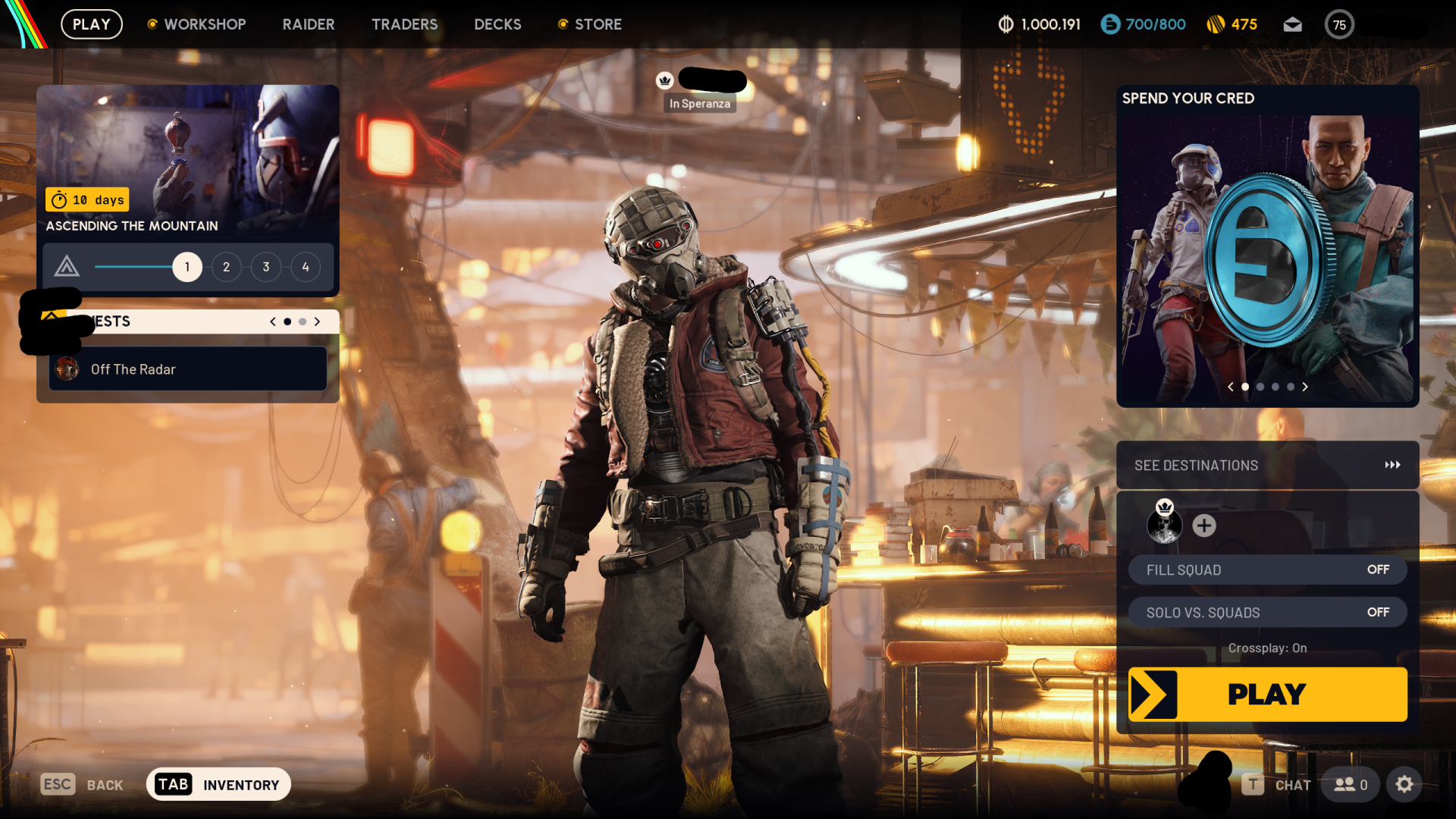Select stage 2 of the event track
1456x819 pixels.
(226, 267)
